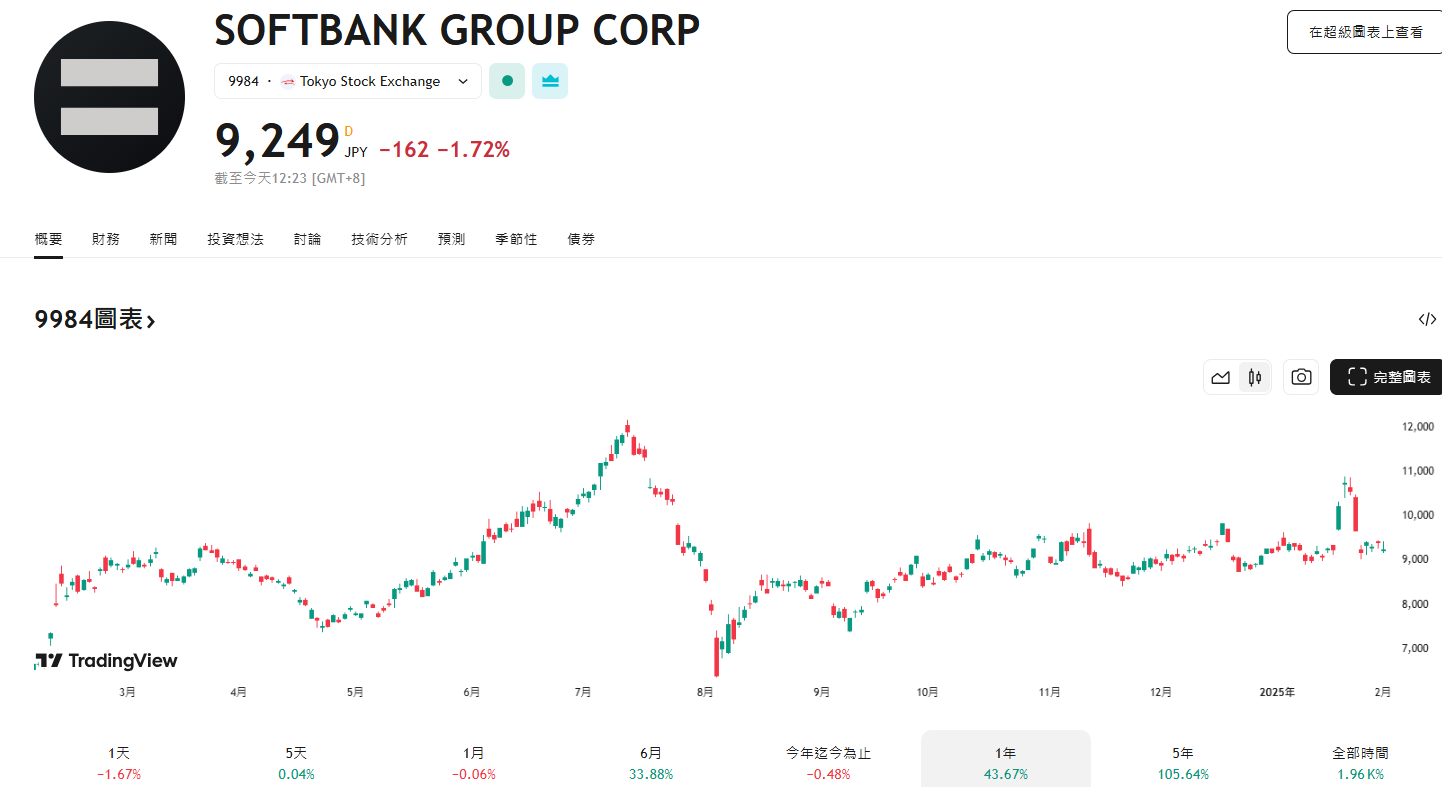The width and height of the screenshot is (1442, 787).
Task: Open the embed code </> icon
Action: pyautogui.click(x=1428, y=318)
